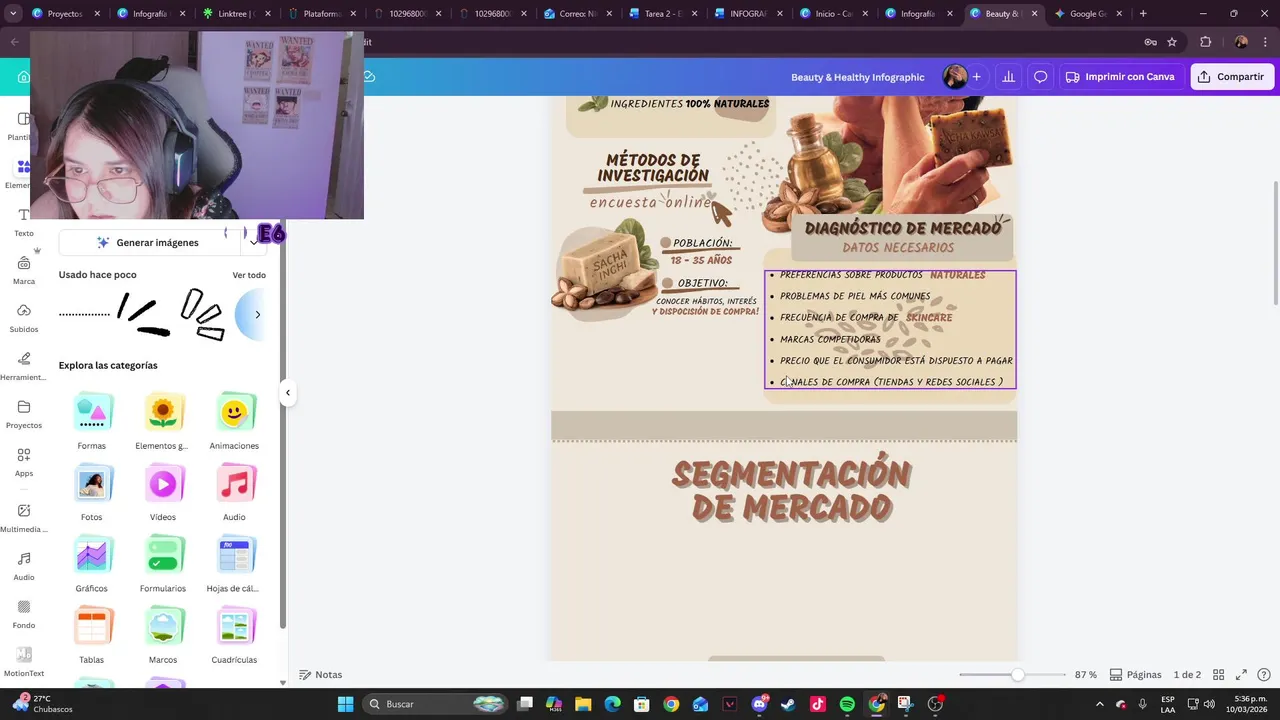Select the black brush strokes recent element
The height and width of the screenshot is (720, 1280).
point(144,314)
